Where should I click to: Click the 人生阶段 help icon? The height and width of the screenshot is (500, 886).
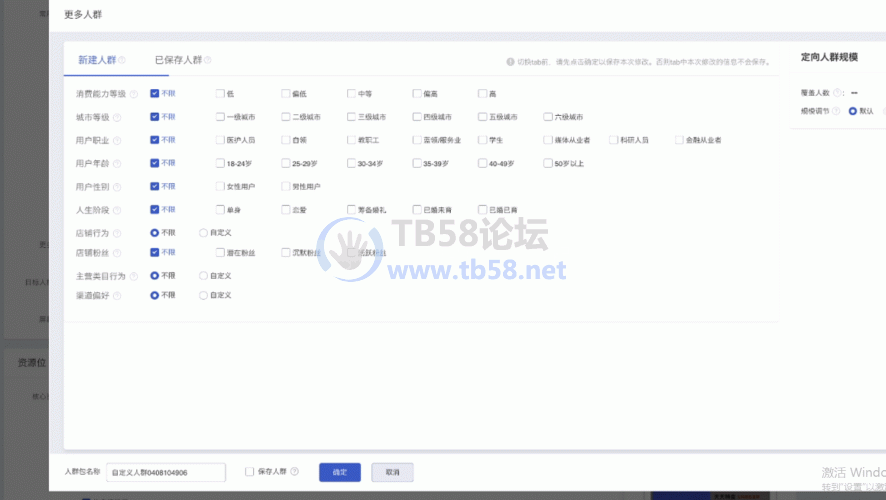click(117, 210)
